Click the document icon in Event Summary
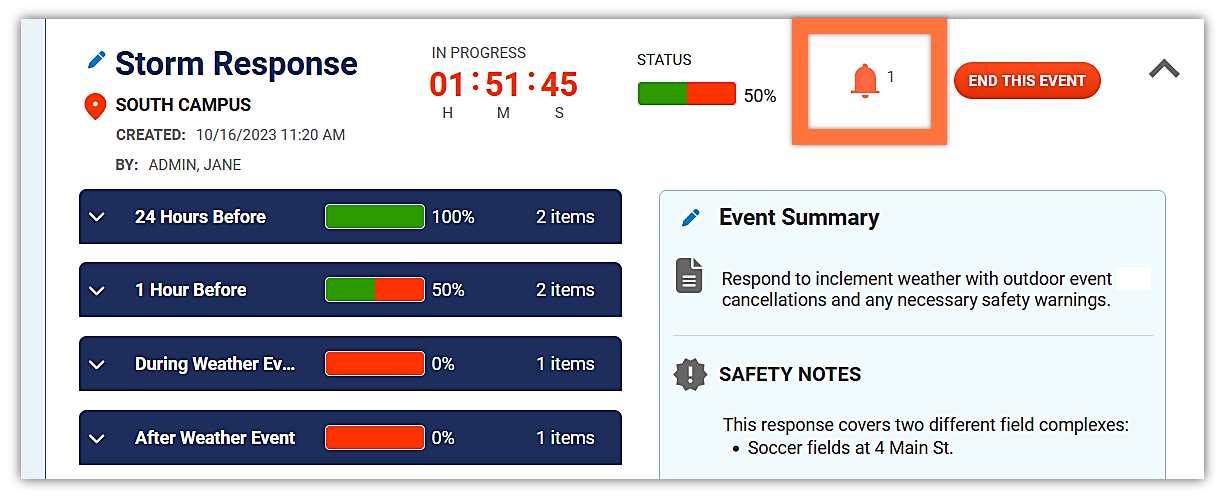The width and height of the screenshot is (1226, 498). tap(689, 275)
